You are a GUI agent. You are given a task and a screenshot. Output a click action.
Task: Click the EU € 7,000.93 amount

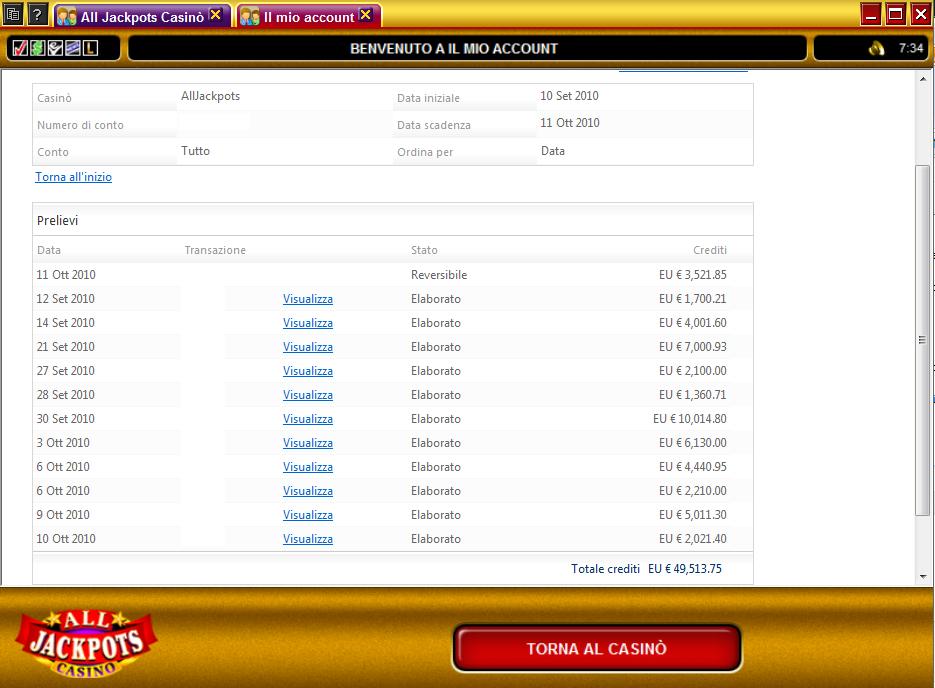coord(692,347)
